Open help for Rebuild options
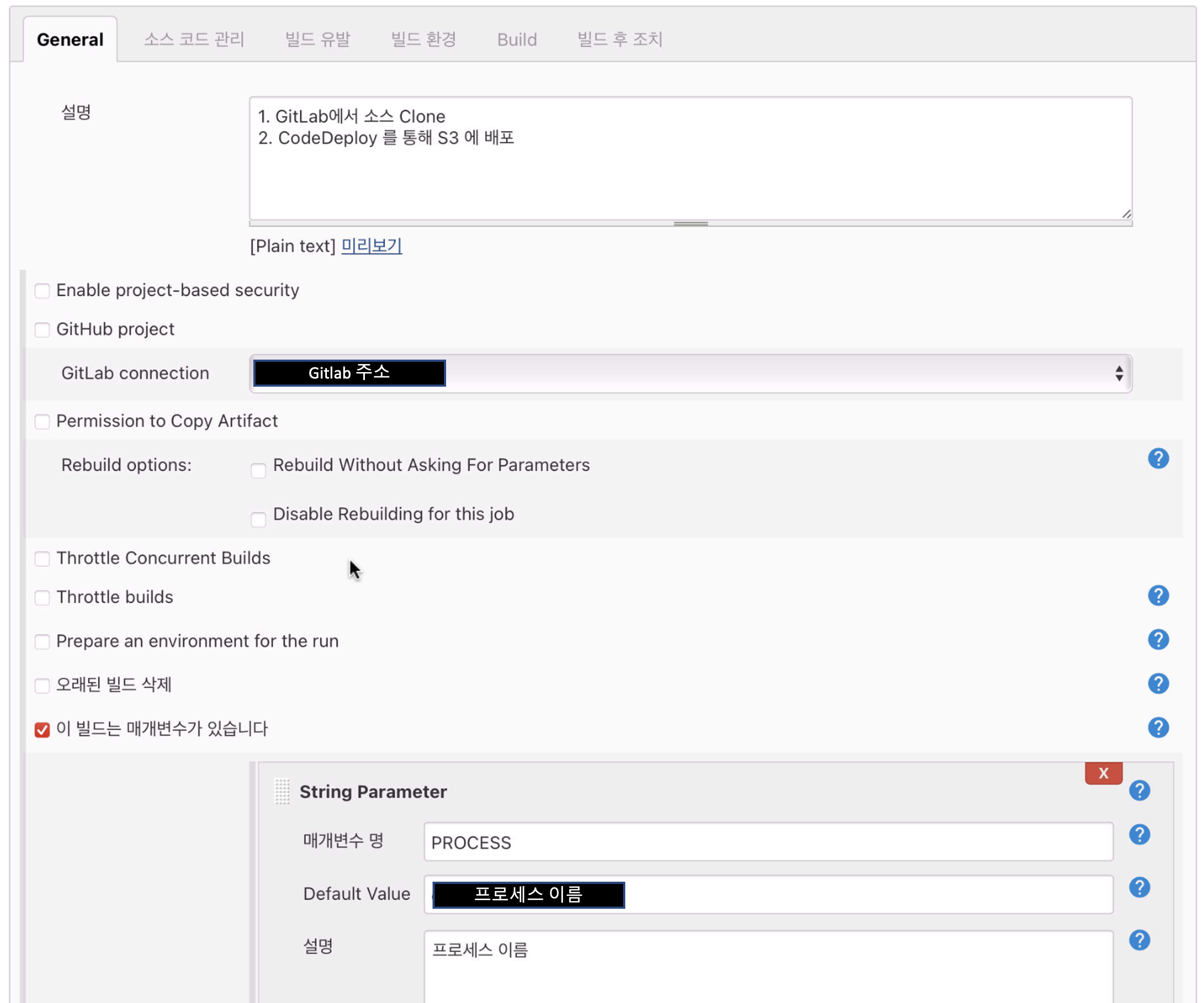 tap(1157, 458)
